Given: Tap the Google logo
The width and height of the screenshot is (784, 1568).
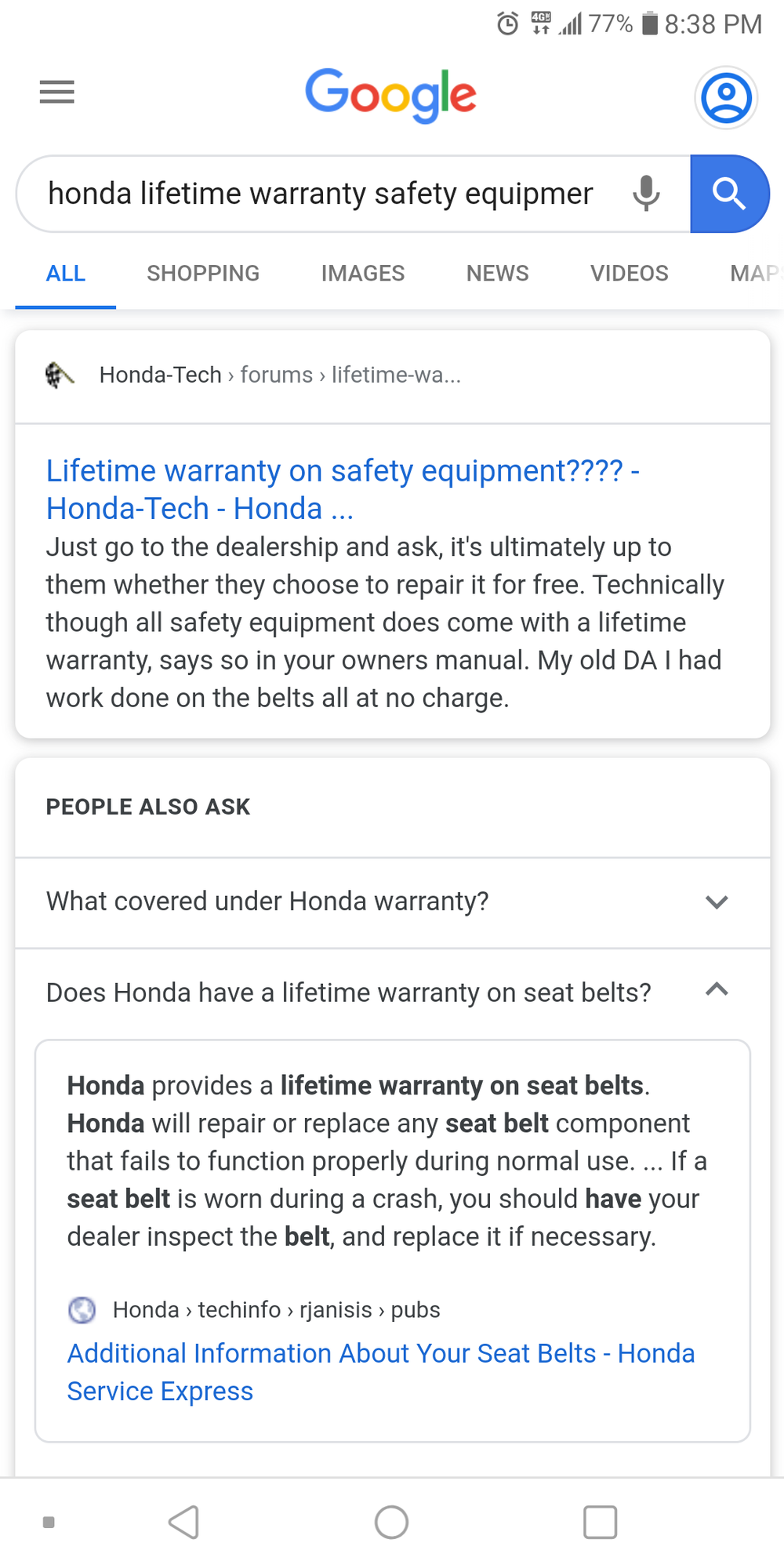Looking at the screenshot, I should point(390,95).
